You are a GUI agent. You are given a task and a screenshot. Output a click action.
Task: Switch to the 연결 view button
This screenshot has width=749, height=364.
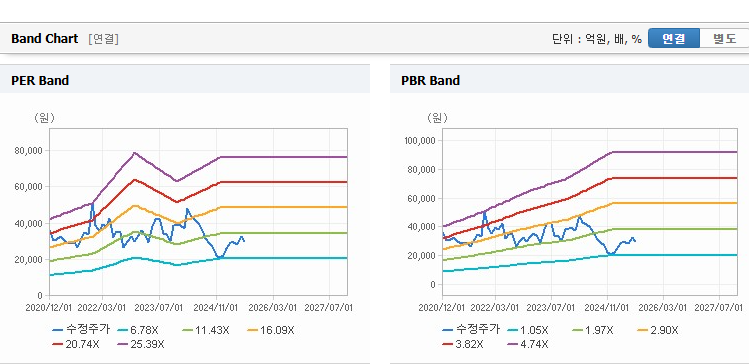tap(674, 39)
